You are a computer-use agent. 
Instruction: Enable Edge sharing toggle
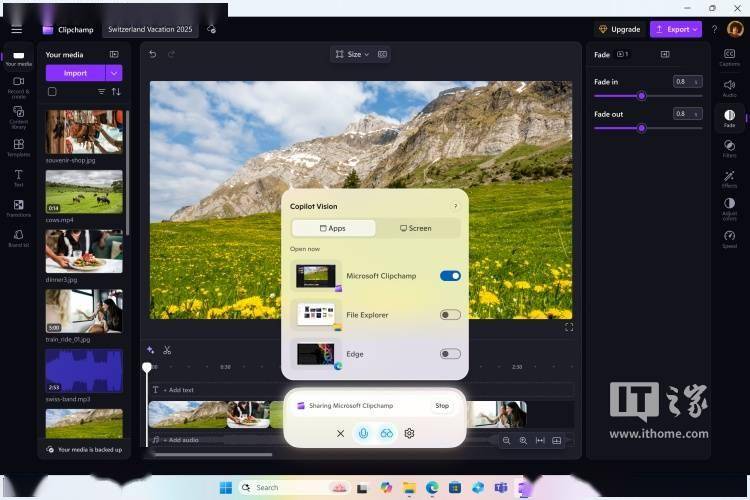[x=450, y=354]
